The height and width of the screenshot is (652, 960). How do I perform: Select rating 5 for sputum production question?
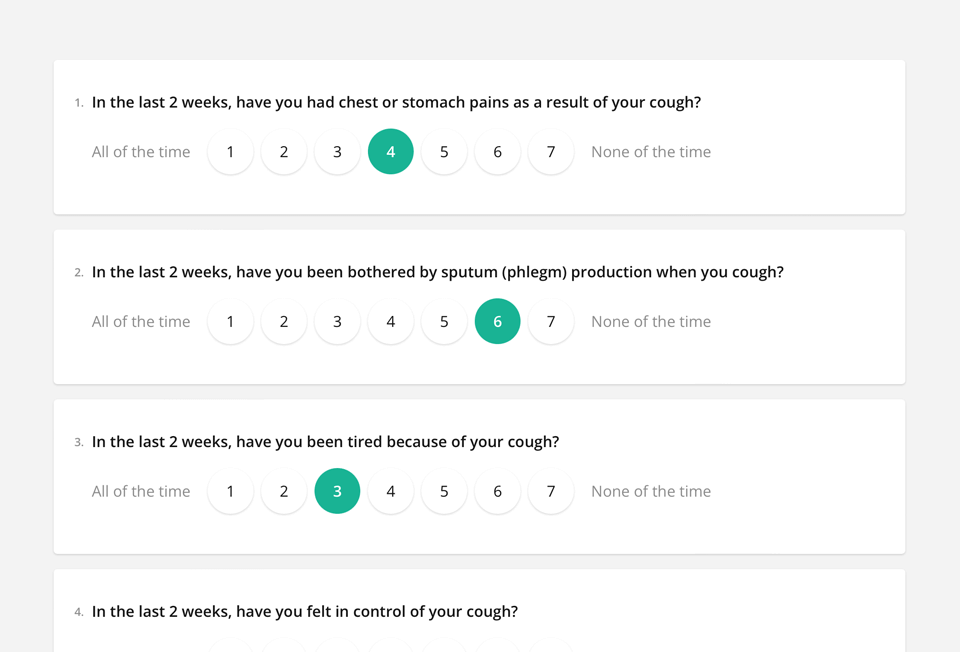(x=444, y=322)
